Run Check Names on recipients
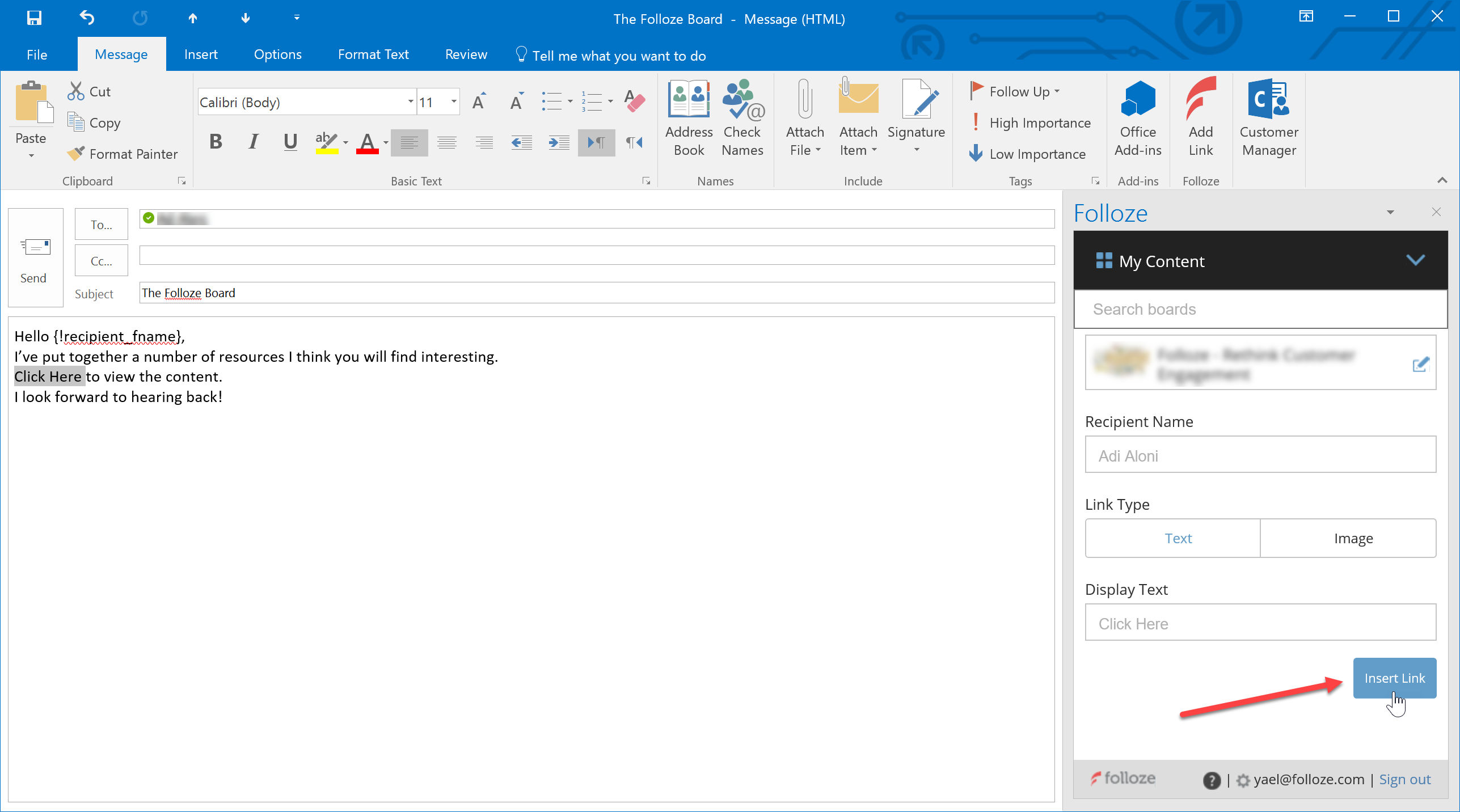1460x812 pixels. pos(742,119)
